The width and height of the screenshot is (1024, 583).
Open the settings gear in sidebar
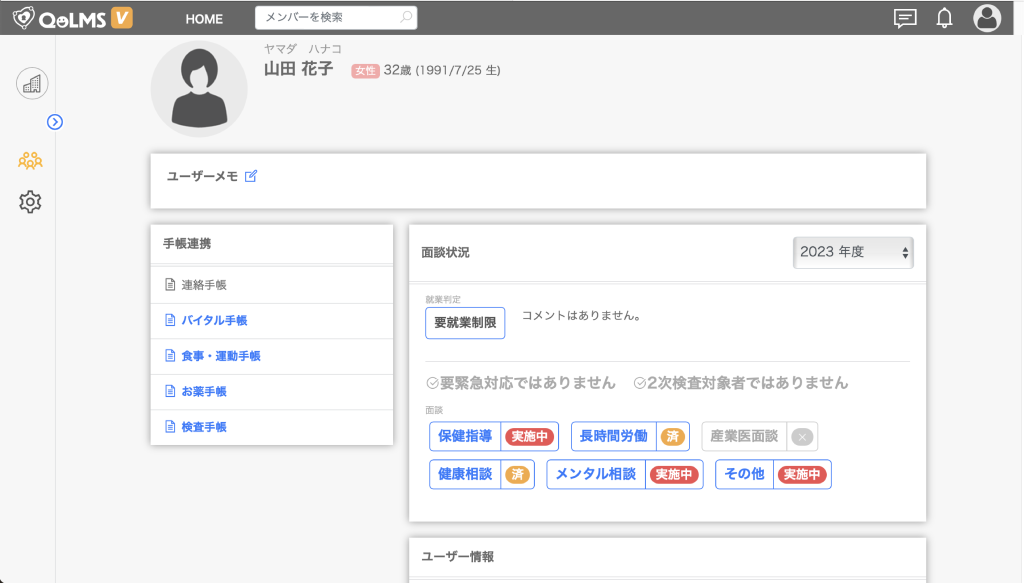[x=31, y=202]
